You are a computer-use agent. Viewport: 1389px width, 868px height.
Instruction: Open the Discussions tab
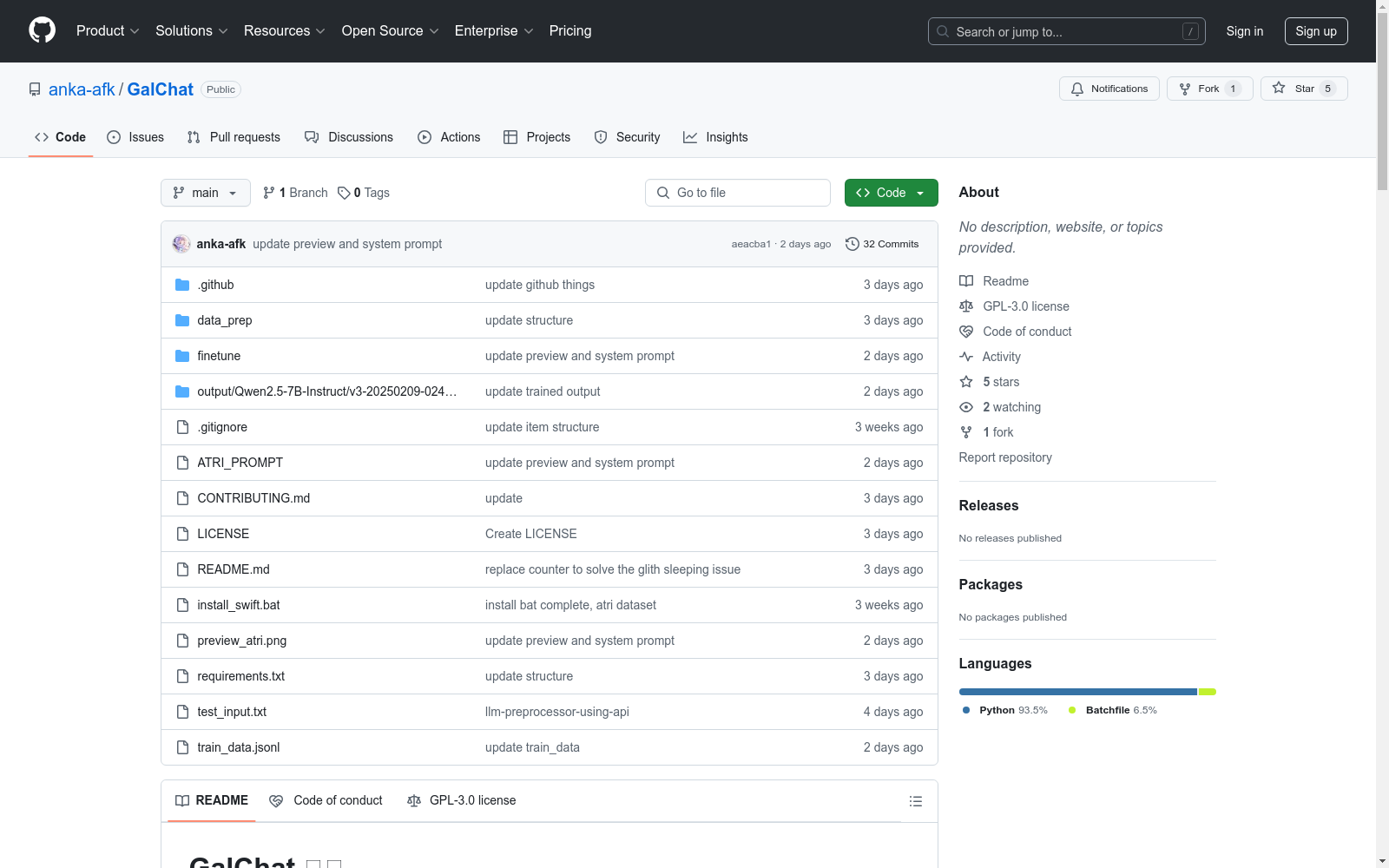349,137
